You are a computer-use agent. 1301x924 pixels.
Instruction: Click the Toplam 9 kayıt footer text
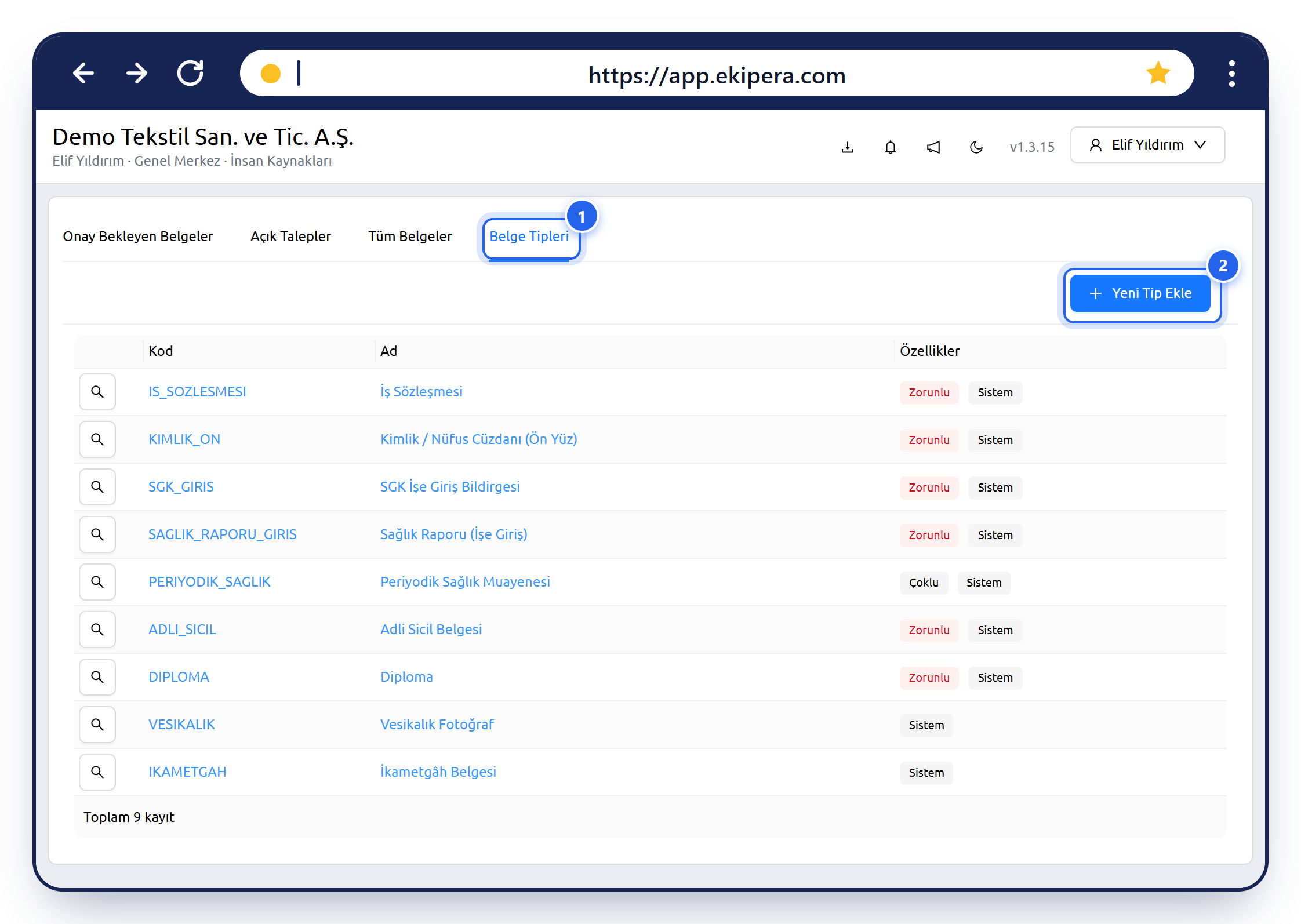(x=129, y=817)
